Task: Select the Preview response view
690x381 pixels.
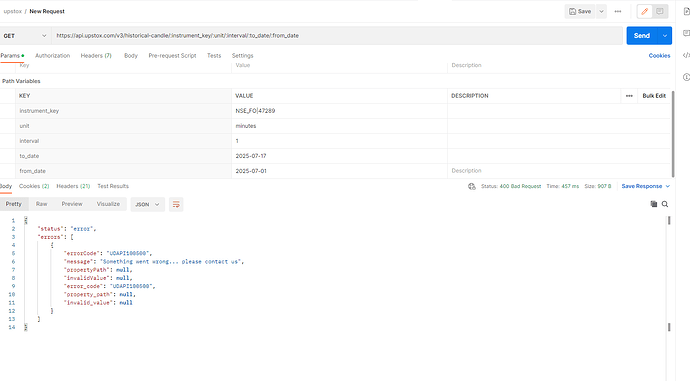Action: click(72, 204)
